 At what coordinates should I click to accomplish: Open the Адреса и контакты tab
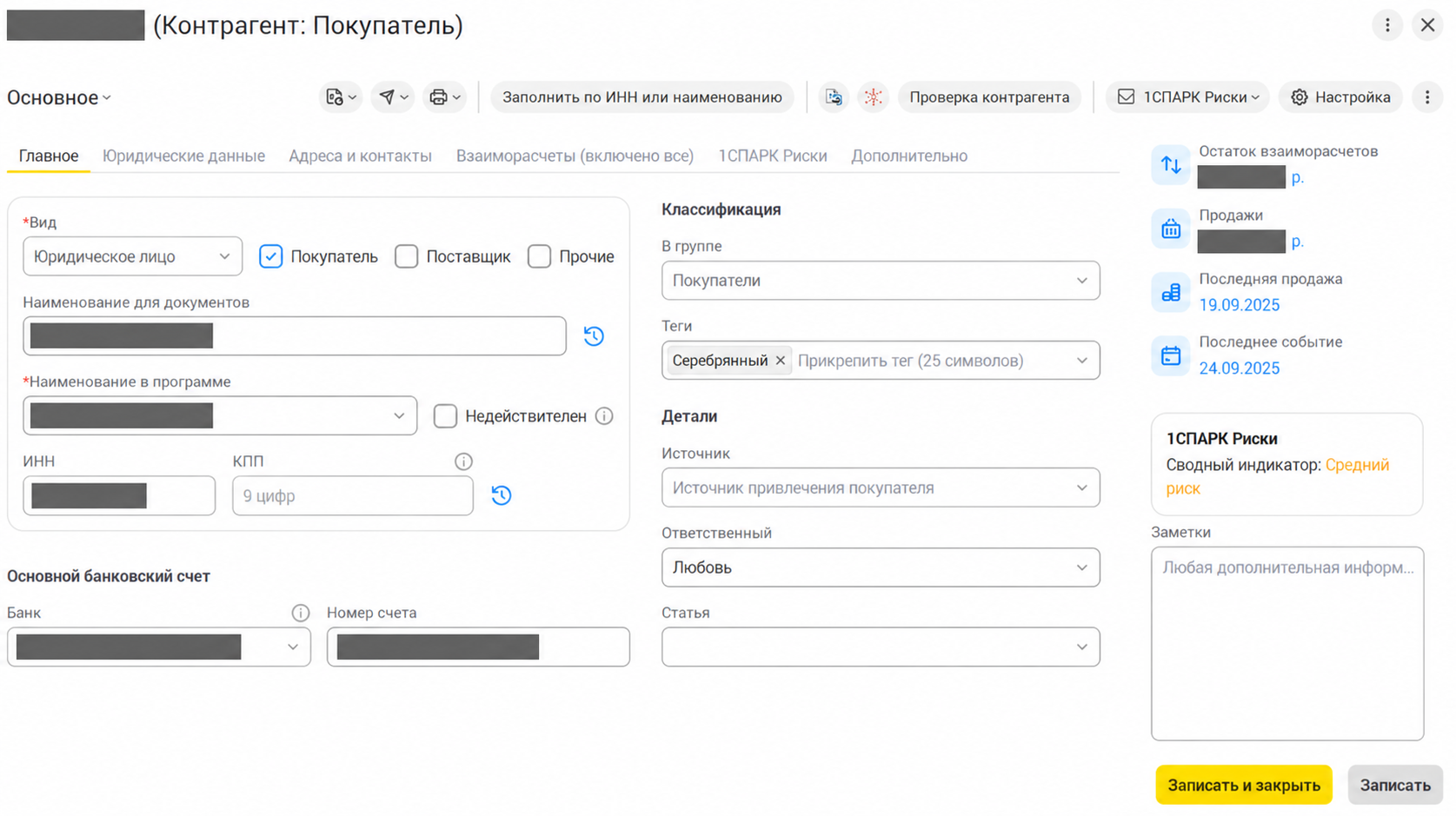click(x=360, y=156)
